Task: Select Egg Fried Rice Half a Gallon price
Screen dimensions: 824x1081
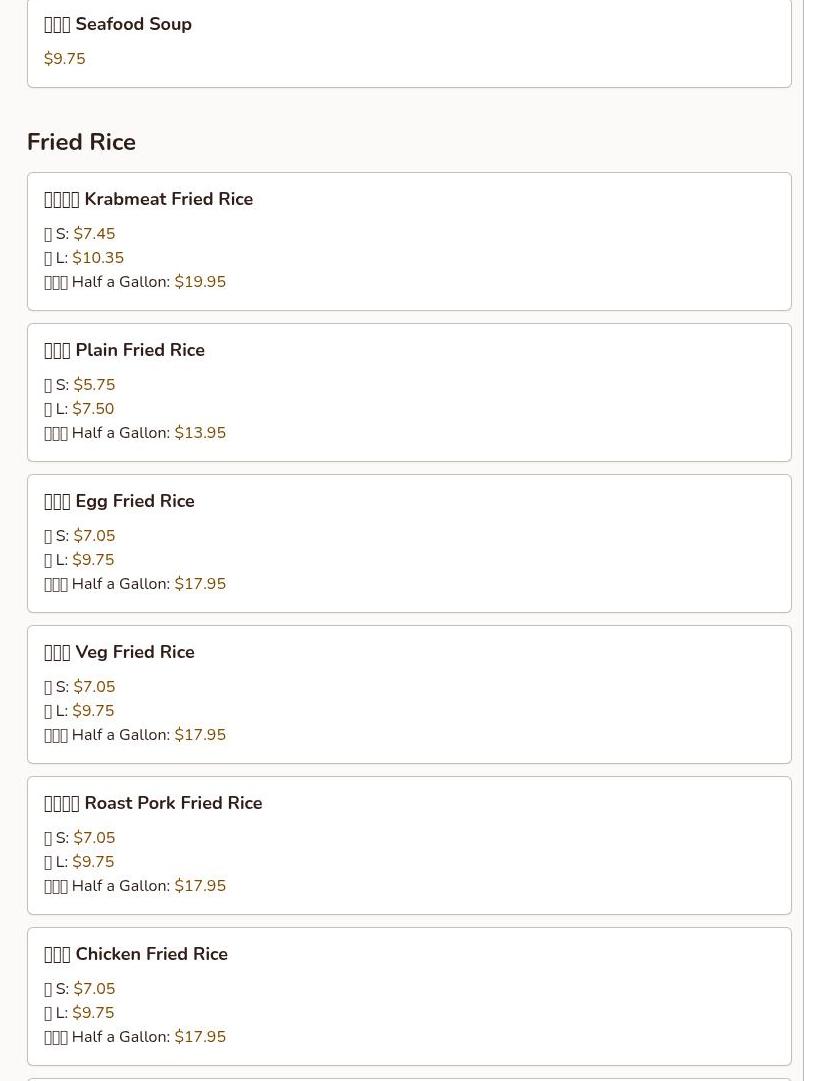Action: click(200, 584)
